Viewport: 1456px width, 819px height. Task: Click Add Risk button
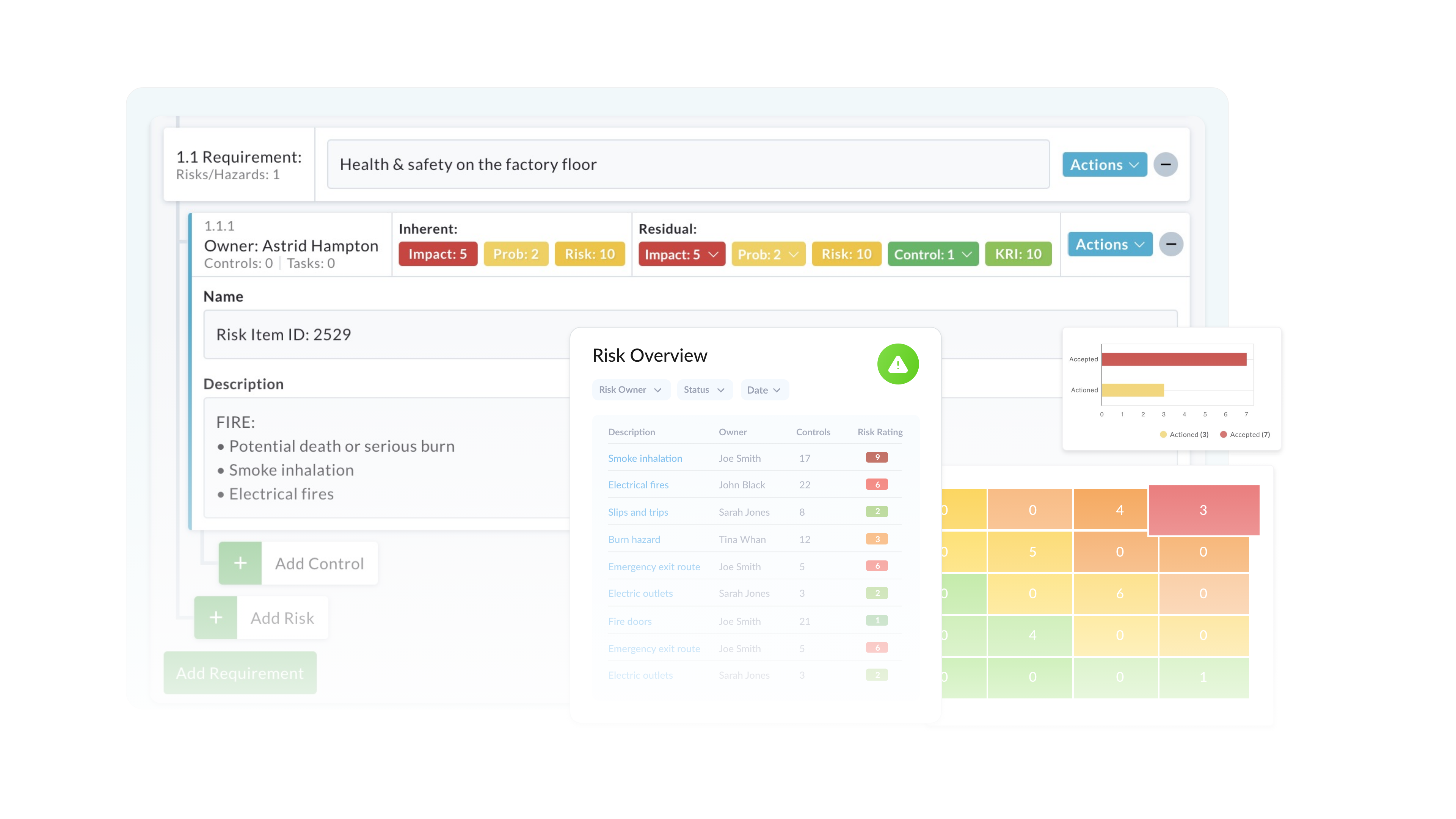point(261,618)
